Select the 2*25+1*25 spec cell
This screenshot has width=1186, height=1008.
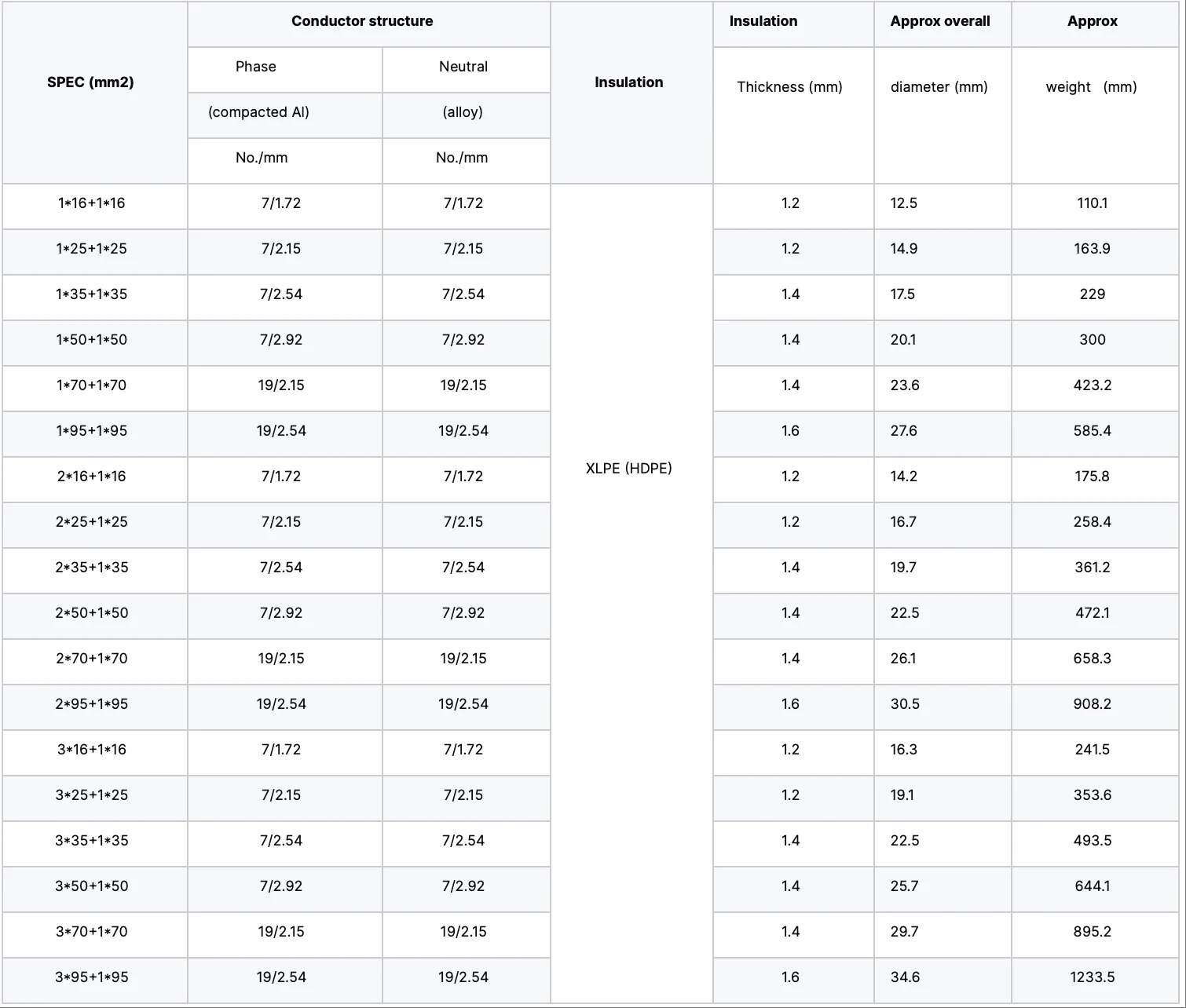(x=92, y=522)
